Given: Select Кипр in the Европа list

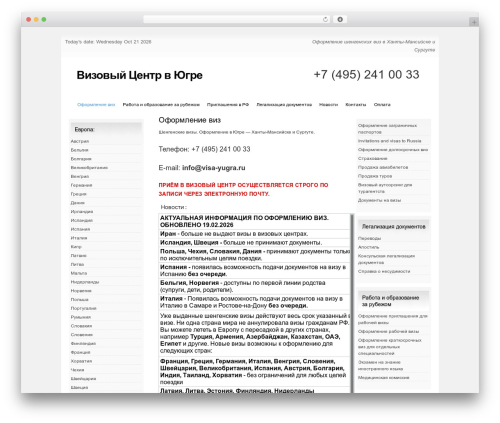Looking at the screenshot, I should pos(76,247).
